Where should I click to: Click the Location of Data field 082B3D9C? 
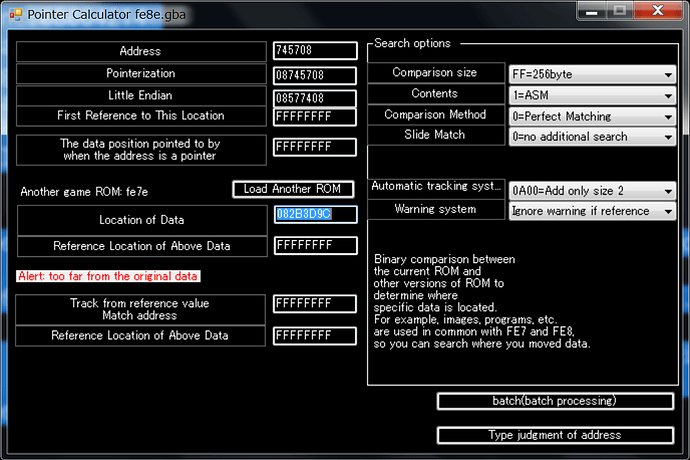click(x=316, y=214)
